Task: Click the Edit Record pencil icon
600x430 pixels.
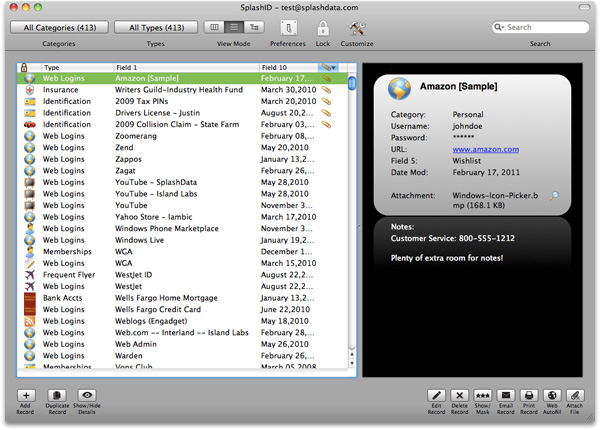Action: tap(436, 395)
